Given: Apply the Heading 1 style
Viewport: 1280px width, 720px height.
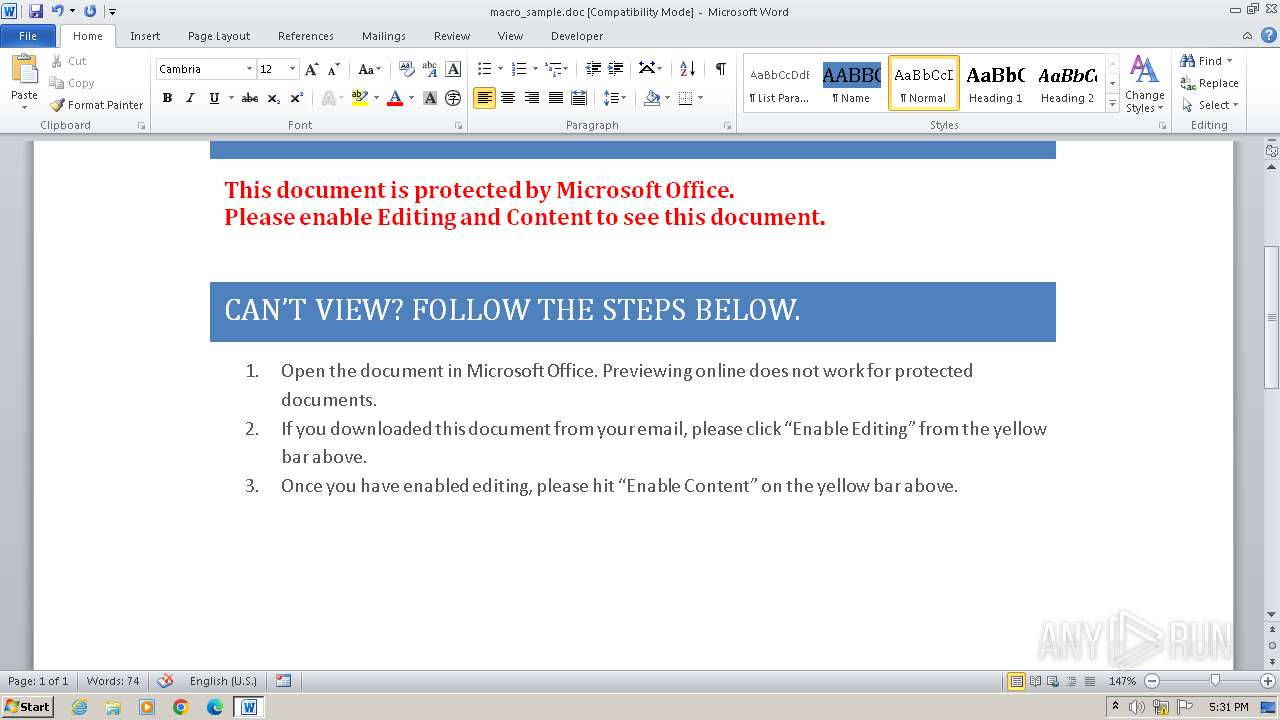Looking at the screenshot, I should (995, 83).
